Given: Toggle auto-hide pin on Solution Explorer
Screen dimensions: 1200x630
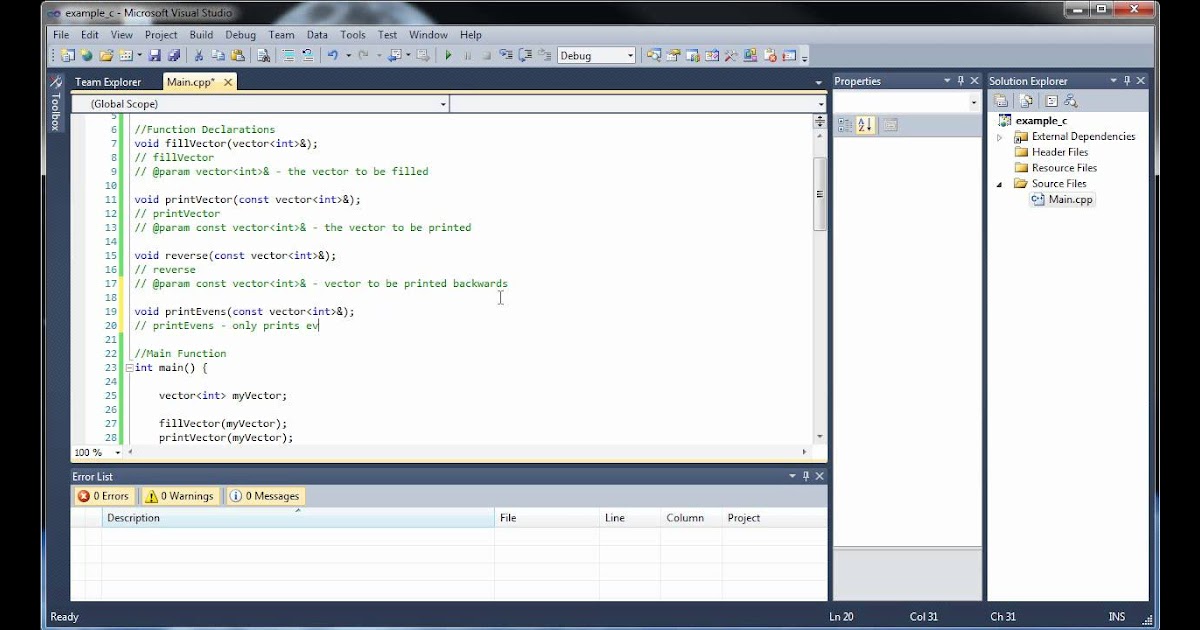Looking at the screenshot, I should (1127, 81).
